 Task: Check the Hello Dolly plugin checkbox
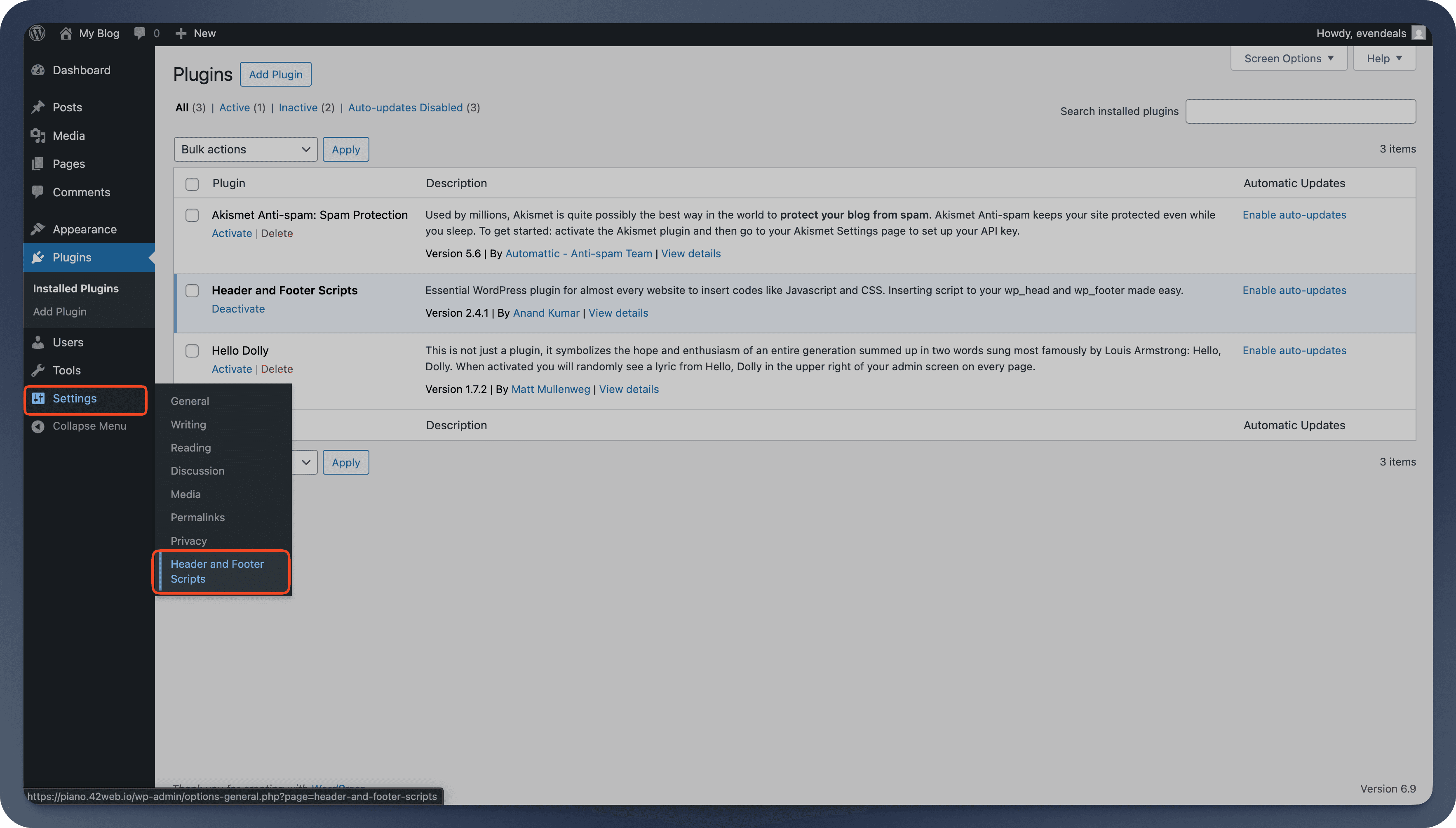[x=192, y=351]
